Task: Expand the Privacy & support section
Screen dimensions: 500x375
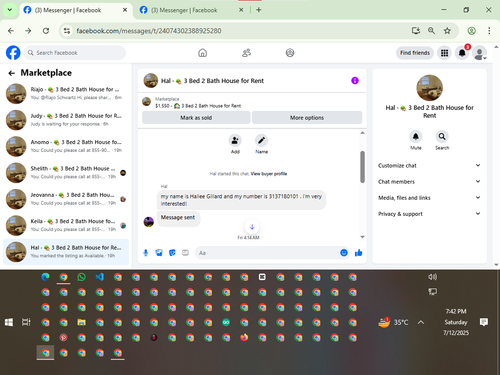Action: click(429, 214)
